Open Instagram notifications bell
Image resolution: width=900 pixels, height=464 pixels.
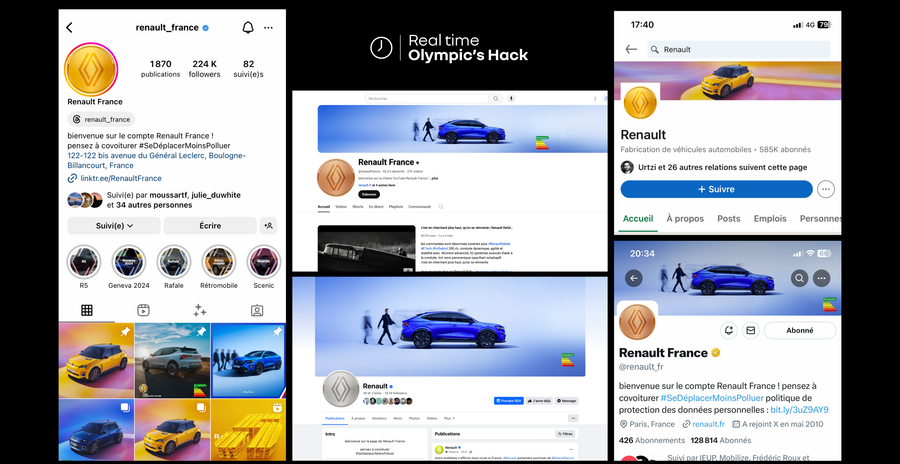(x=247, y=27)
